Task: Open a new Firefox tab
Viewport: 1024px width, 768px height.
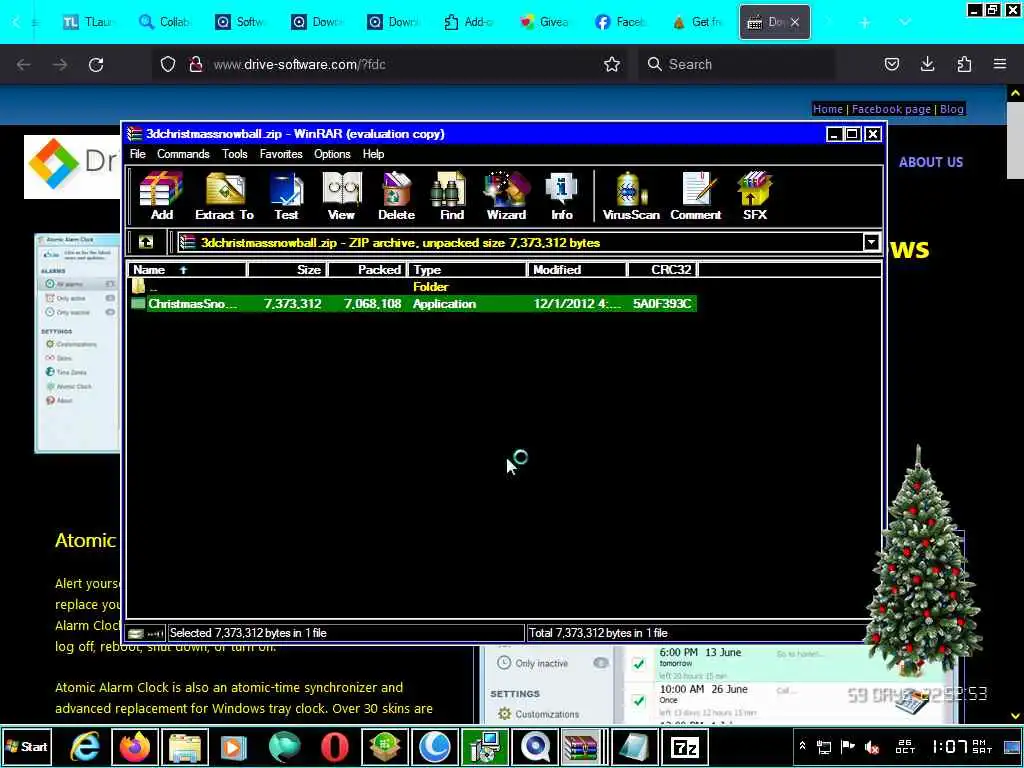Action: 865,22
